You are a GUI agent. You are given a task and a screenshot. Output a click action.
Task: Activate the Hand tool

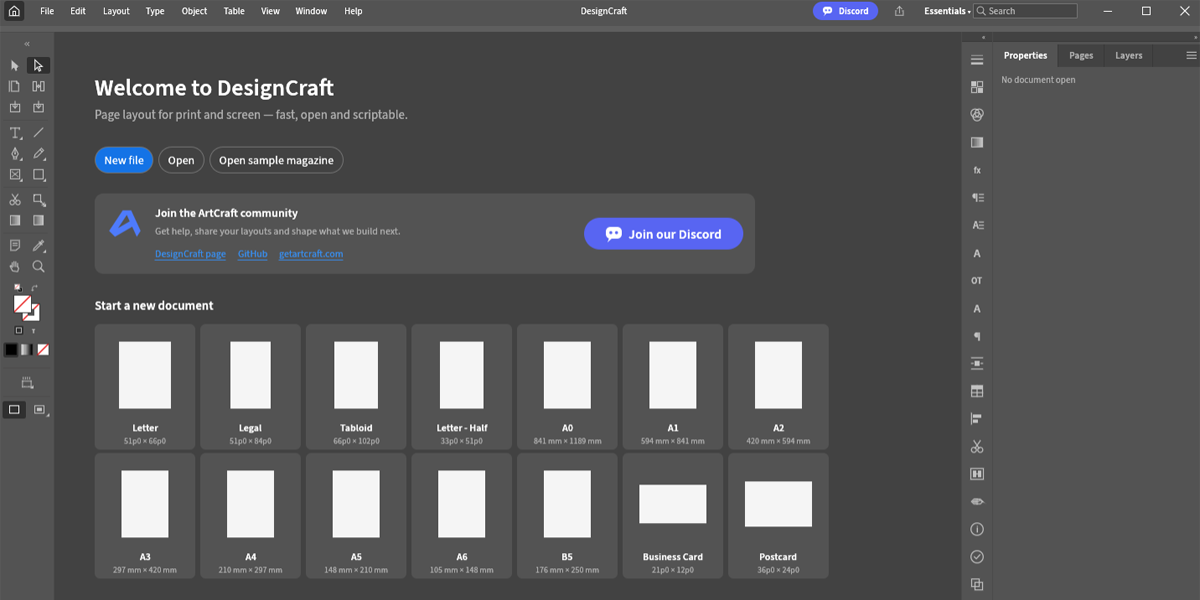coord(15,267)
